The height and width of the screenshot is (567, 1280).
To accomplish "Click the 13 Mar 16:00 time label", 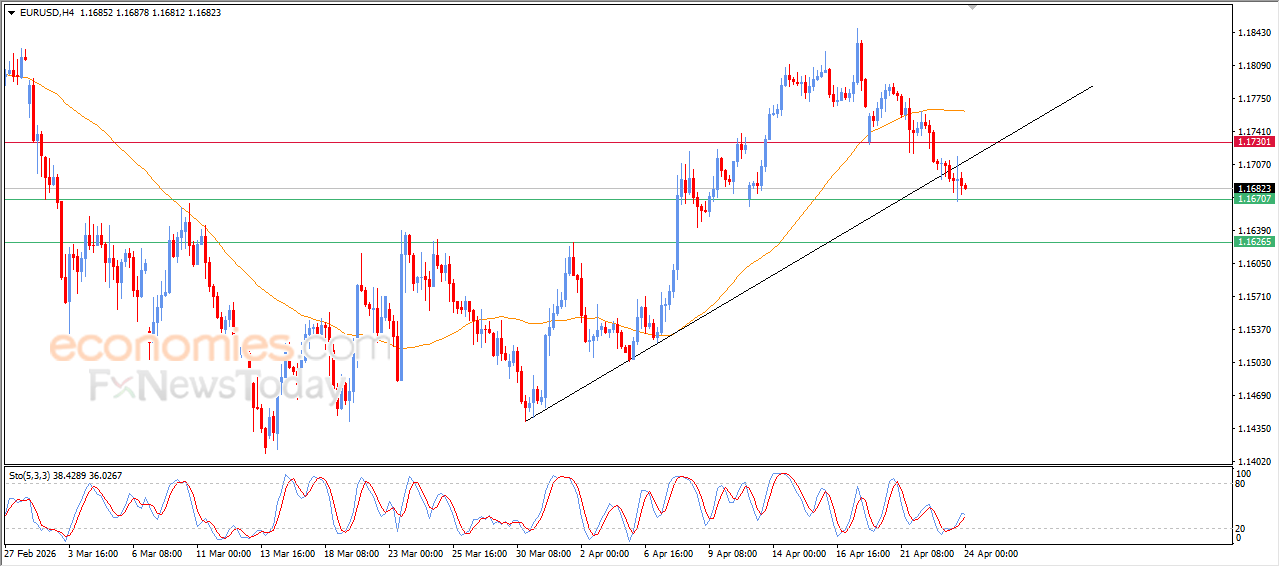I will pyautogui.click(x=286, y=553).
